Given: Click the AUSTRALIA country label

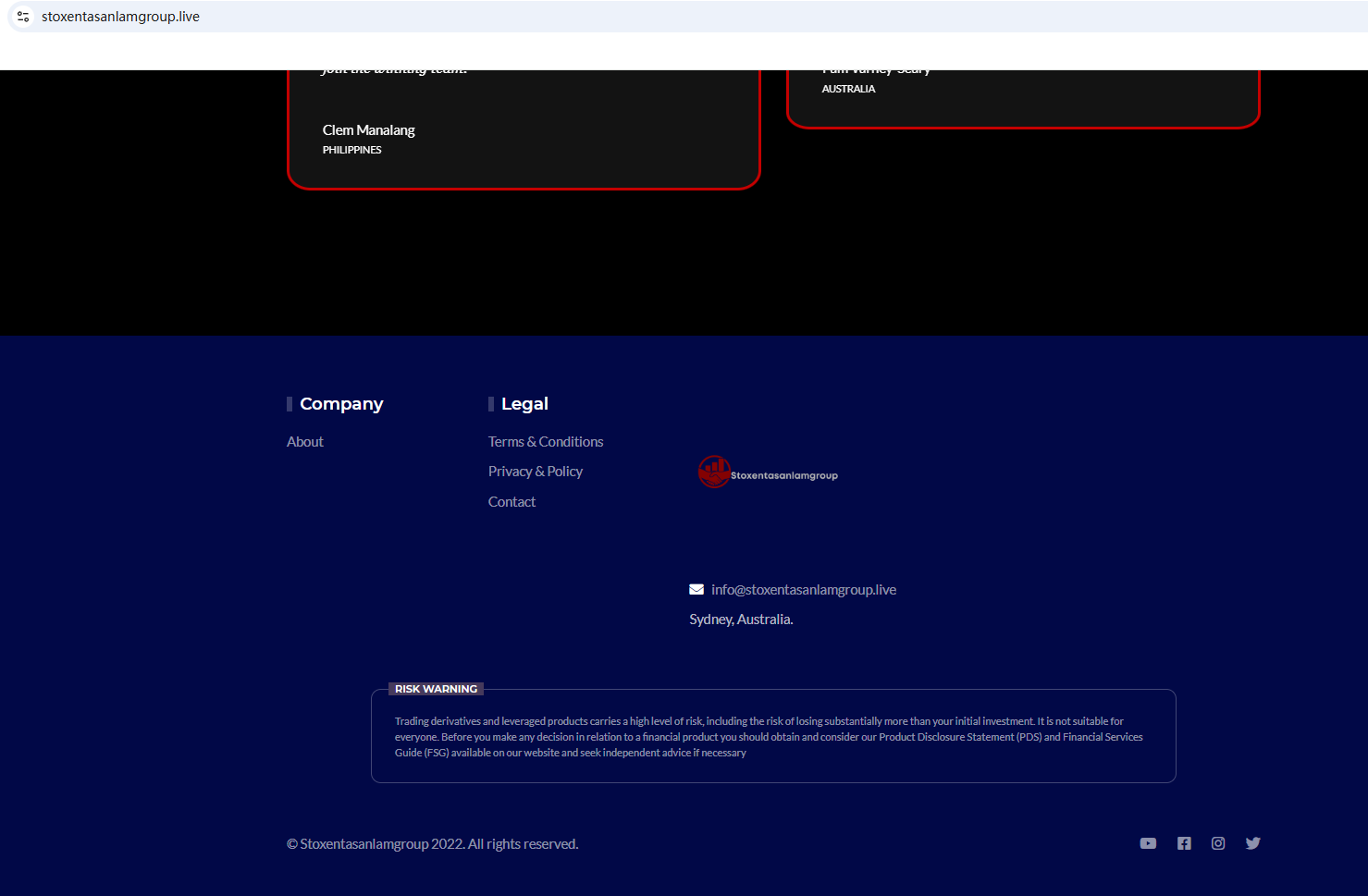Looking at the screenshot, I should 848,89.
